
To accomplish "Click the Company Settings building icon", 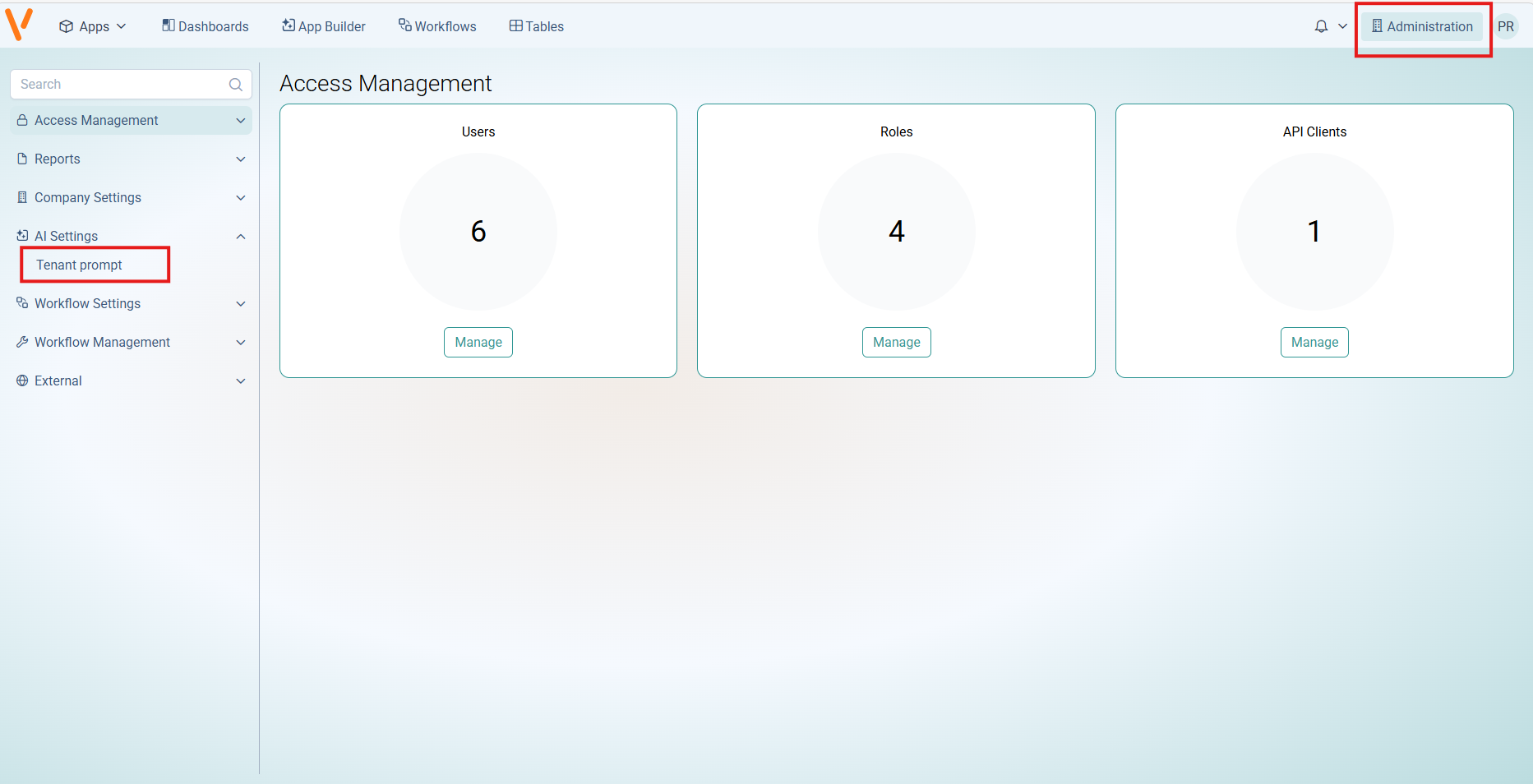I will coord(22,197).
